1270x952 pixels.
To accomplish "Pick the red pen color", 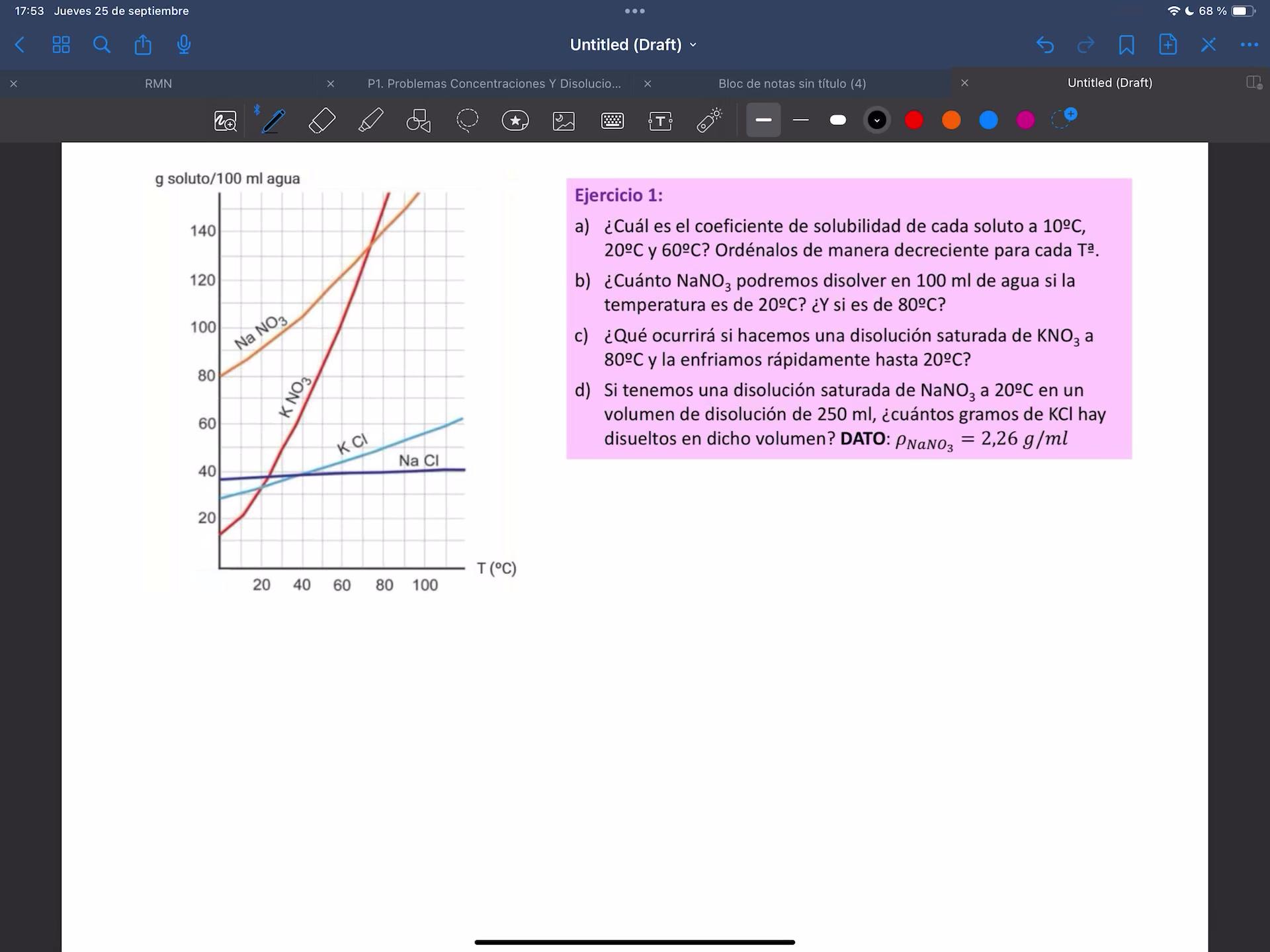I will (914, 120).
